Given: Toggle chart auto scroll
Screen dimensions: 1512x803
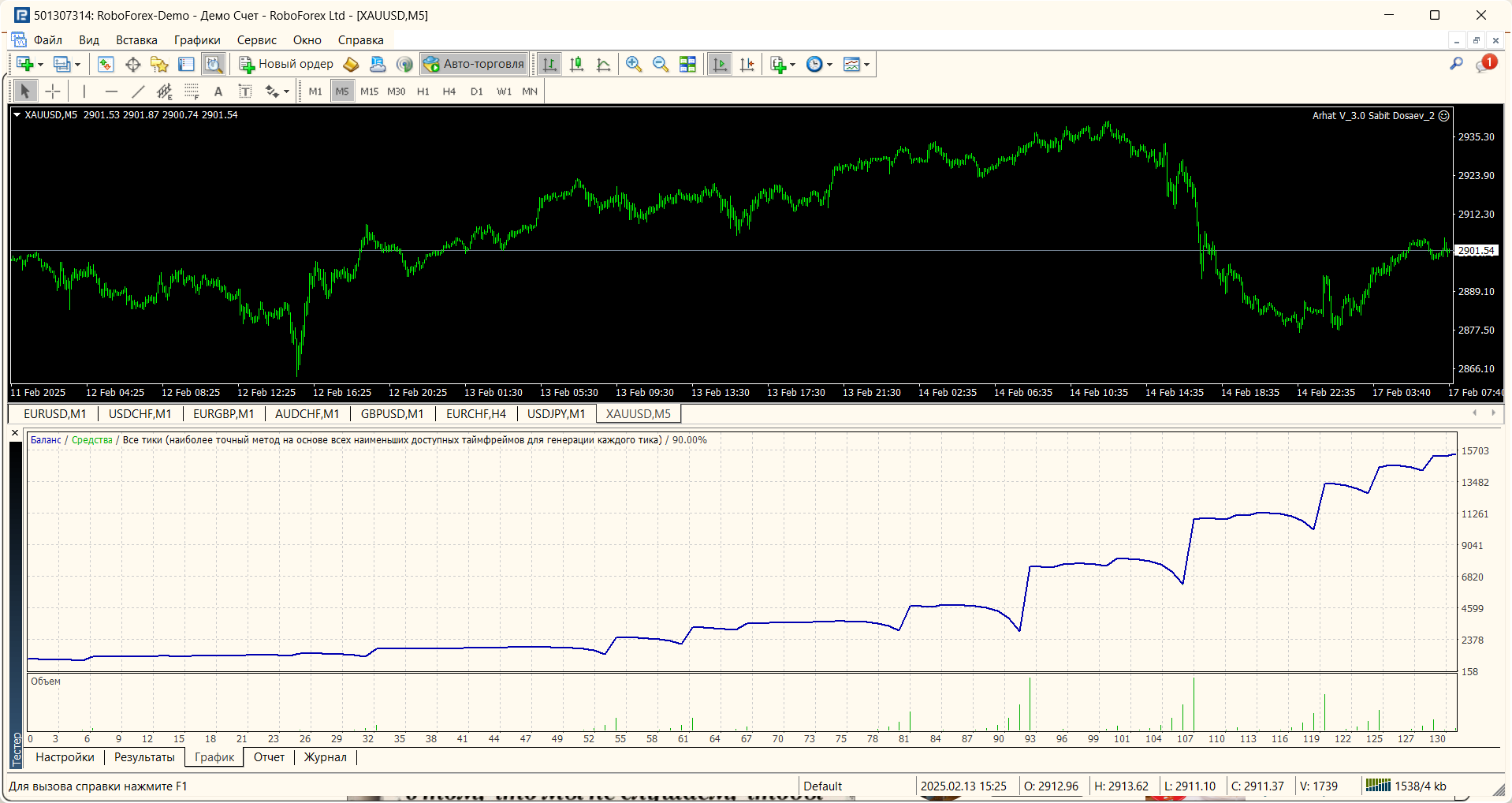Looking at the screenshot, I should [x=720, y=64].
